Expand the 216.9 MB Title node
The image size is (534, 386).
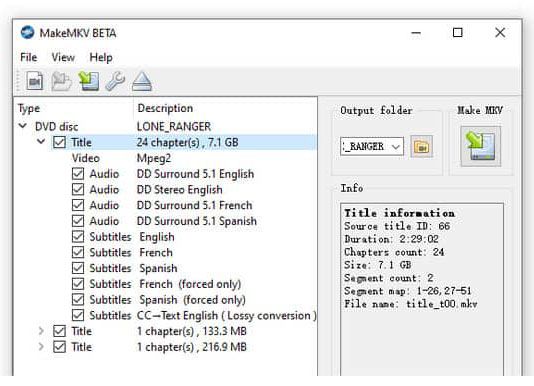(41, 346)
